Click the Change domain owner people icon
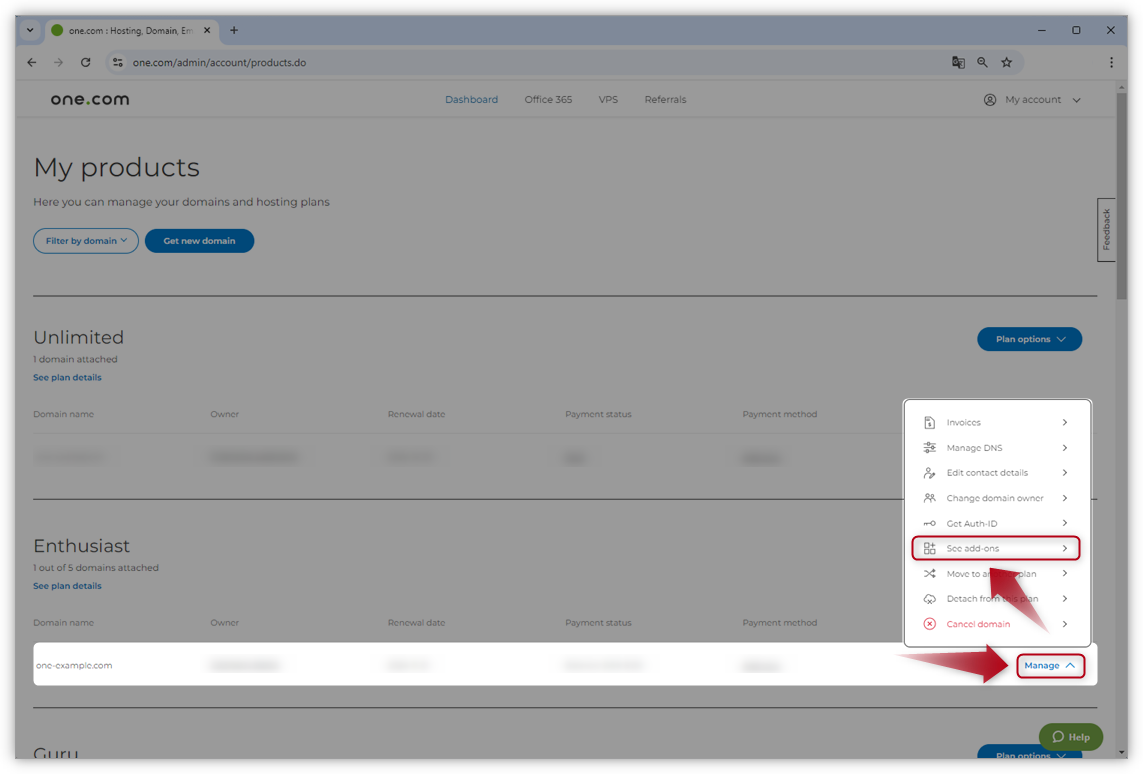This screenshot has height=774, width=1143. [929, 498]
